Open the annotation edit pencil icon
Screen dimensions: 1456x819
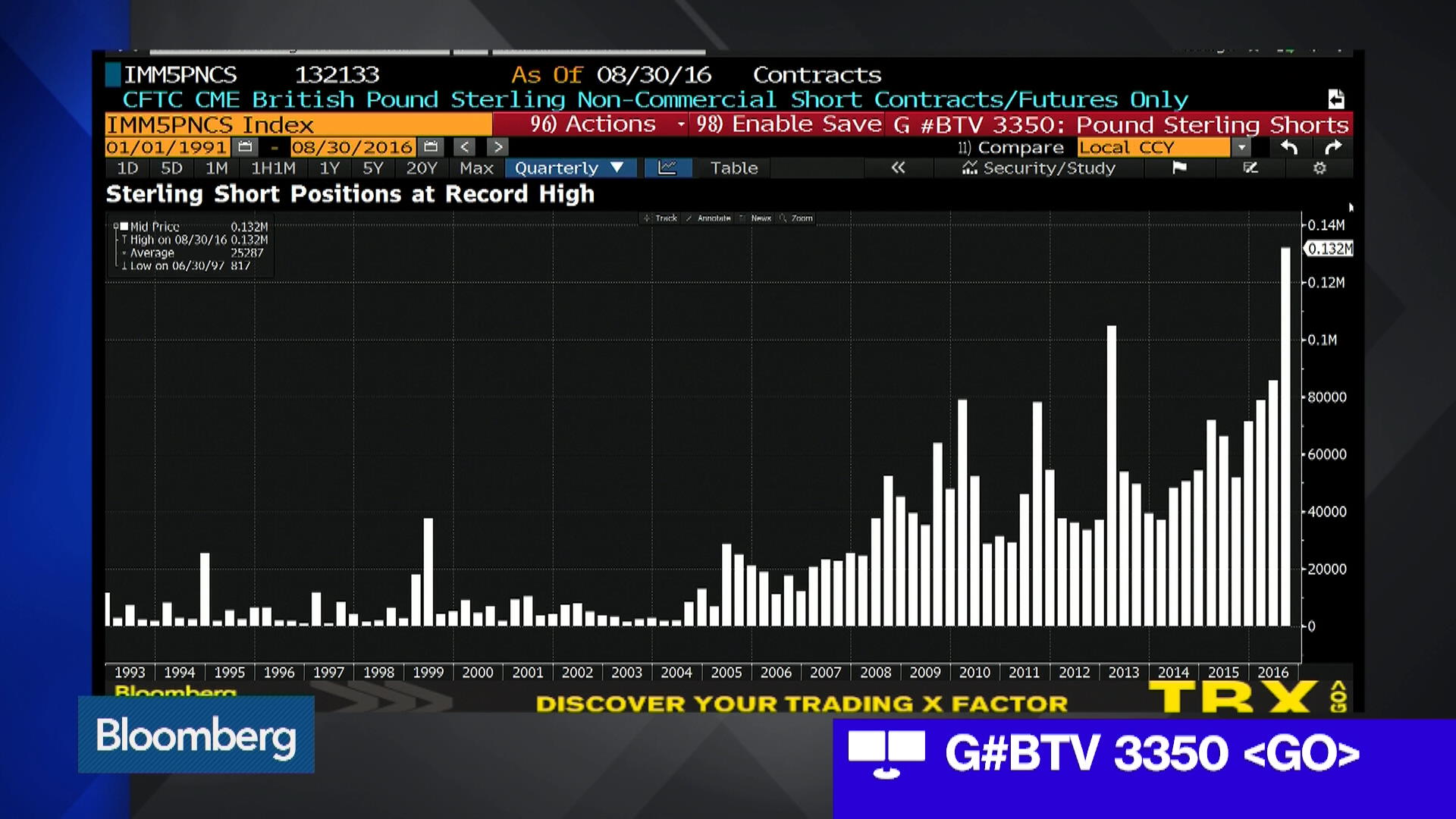[x=1250, y=168]
